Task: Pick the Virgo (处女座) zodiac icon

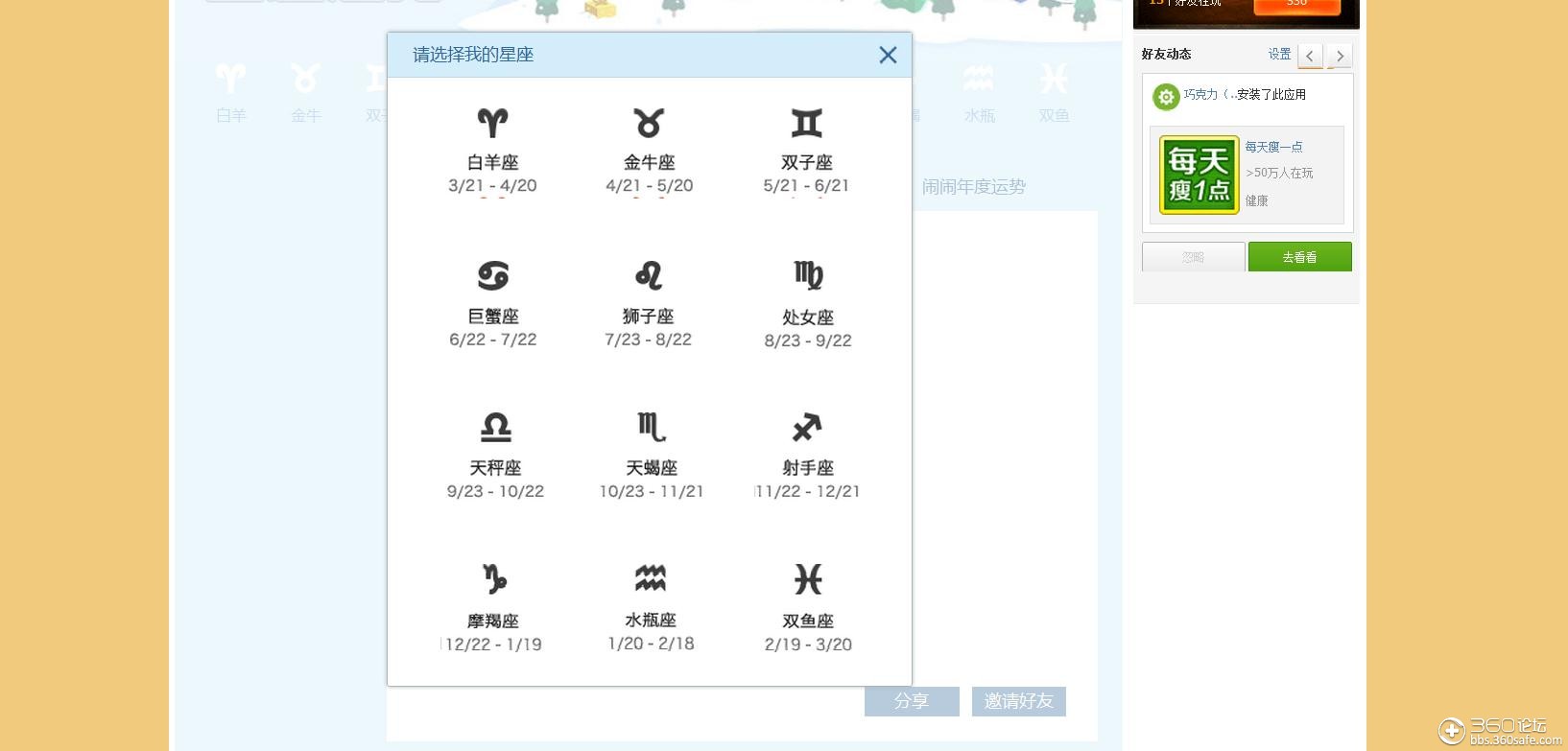Action: [x=808, y=276]
